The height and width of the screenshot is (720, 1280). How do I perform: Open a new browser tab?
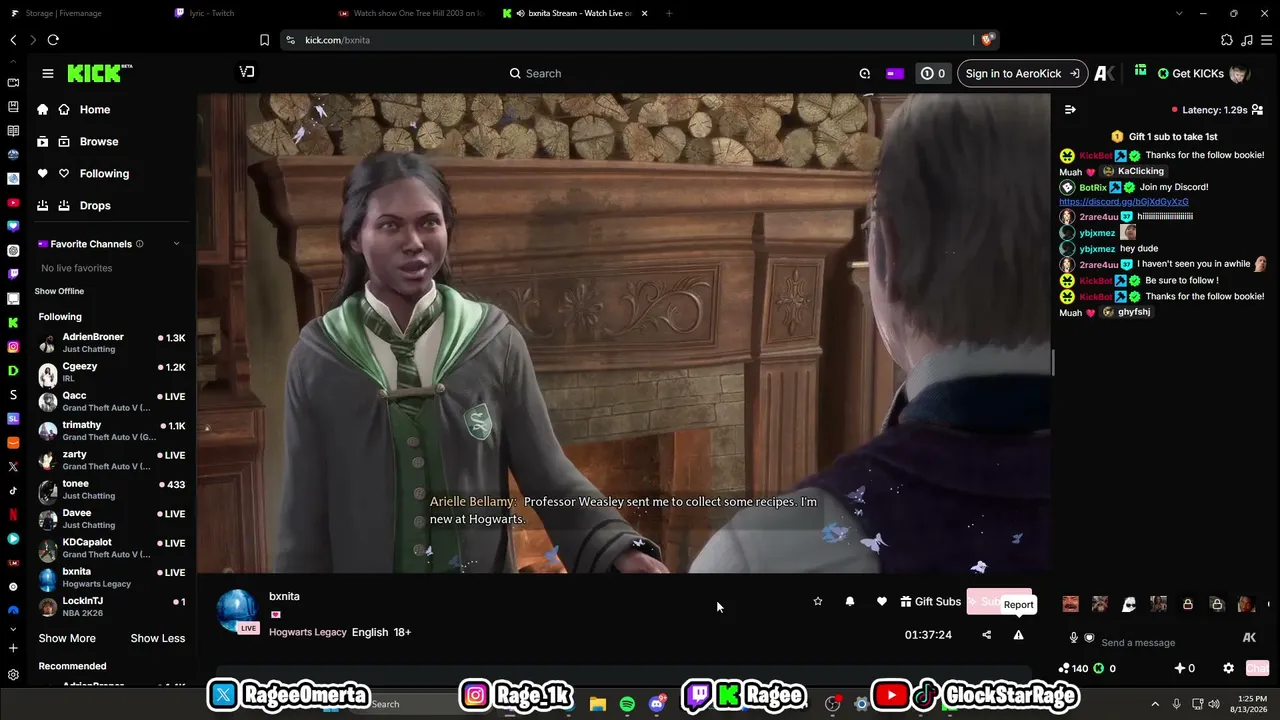(x=669, y=13)
